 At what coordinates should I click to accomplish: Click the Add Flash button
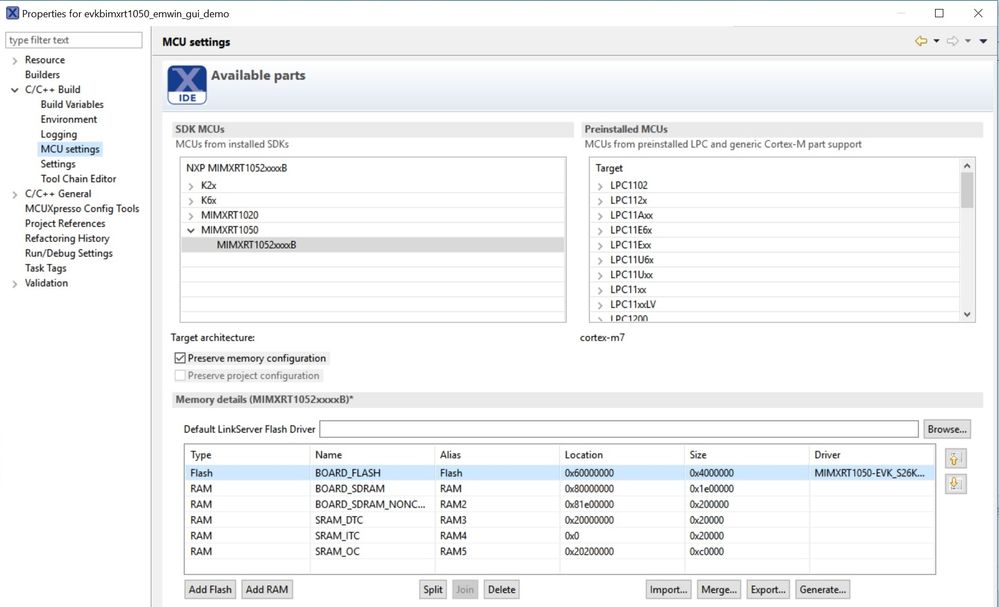coord(211,589)
